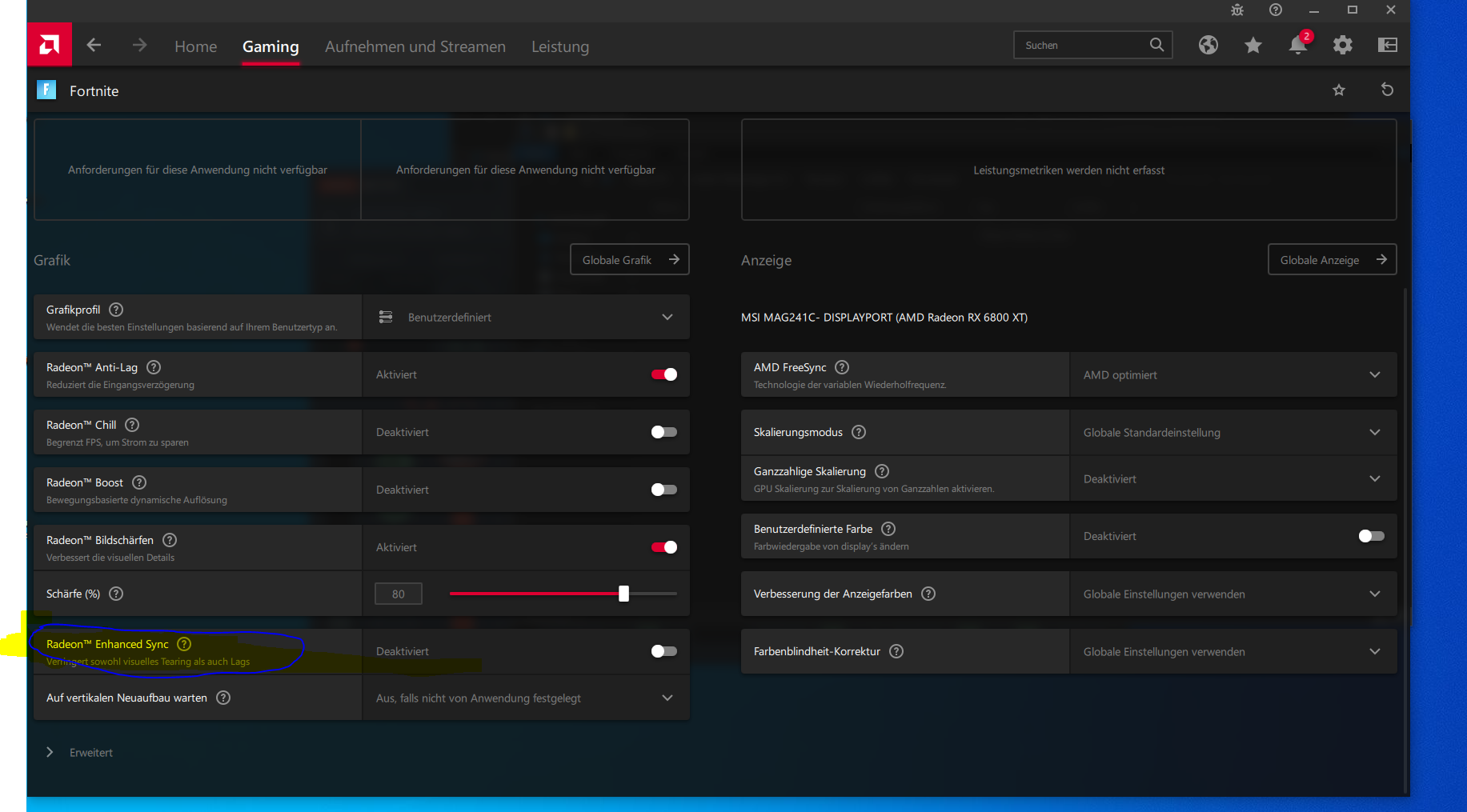Open Grafikprofil Benutzerdefiniert dropdown
This screenshot has height=812, width=1467.
(526, 317)
